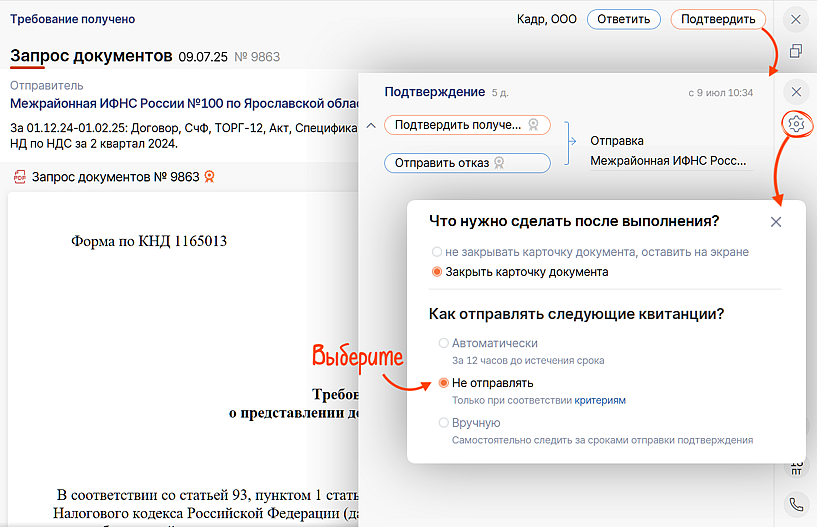Select 'не закрывать карточку документа' option
The height and width of the screenshot is (527, 817).
(437, 252)
